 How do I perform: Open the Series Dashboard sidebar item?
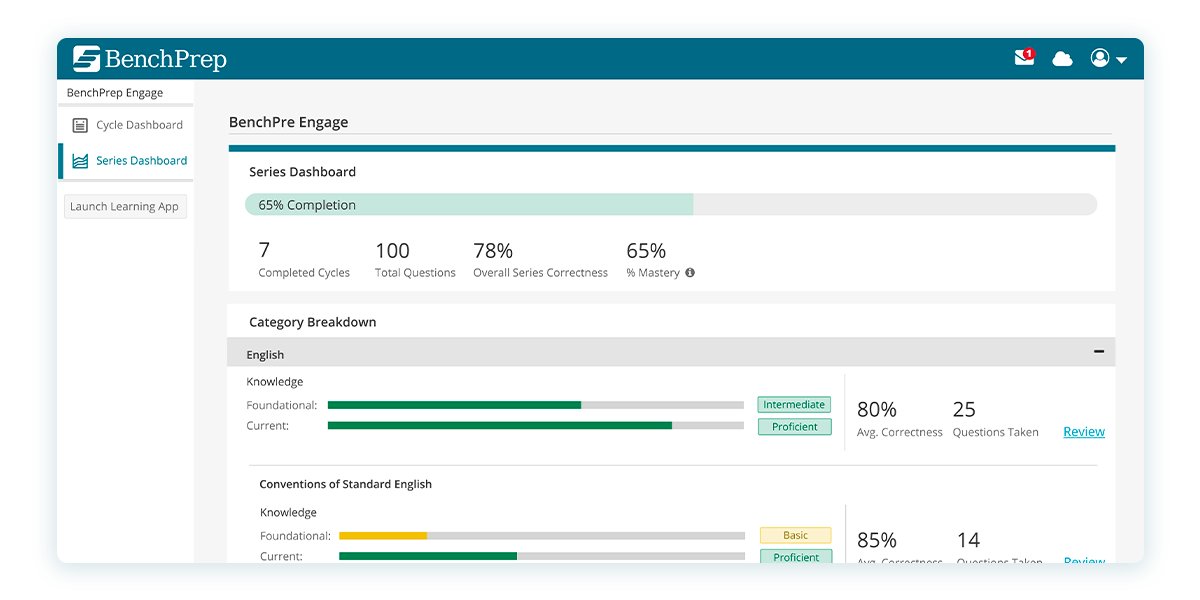coord(128,160)
